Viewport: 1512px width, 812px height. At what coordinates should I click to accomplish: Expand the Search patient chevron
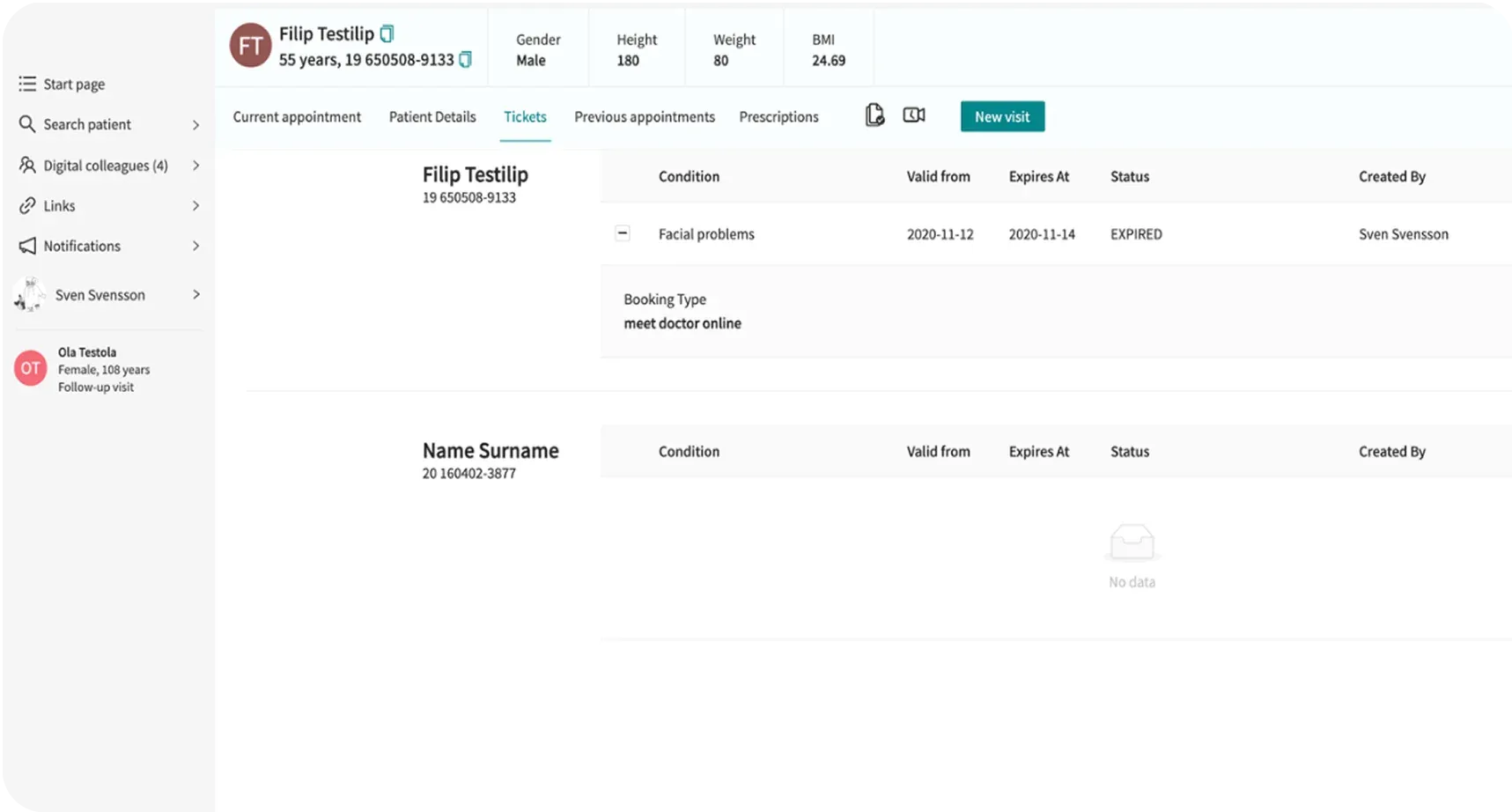point(195,125)
